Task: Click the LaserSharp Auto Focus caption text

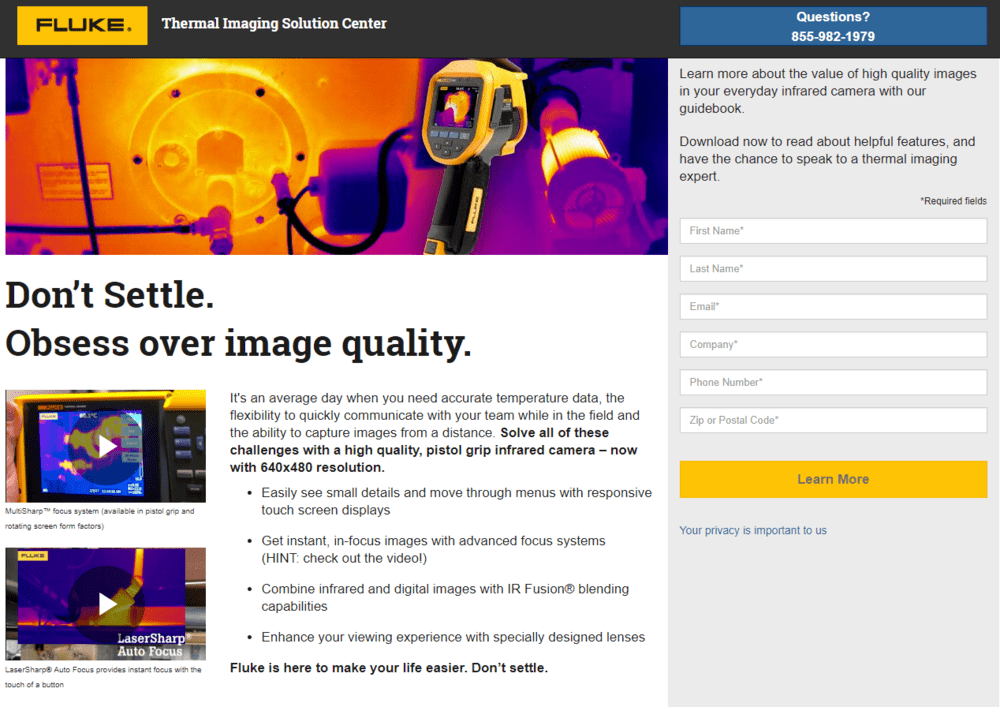Action: tap(103, 677)
